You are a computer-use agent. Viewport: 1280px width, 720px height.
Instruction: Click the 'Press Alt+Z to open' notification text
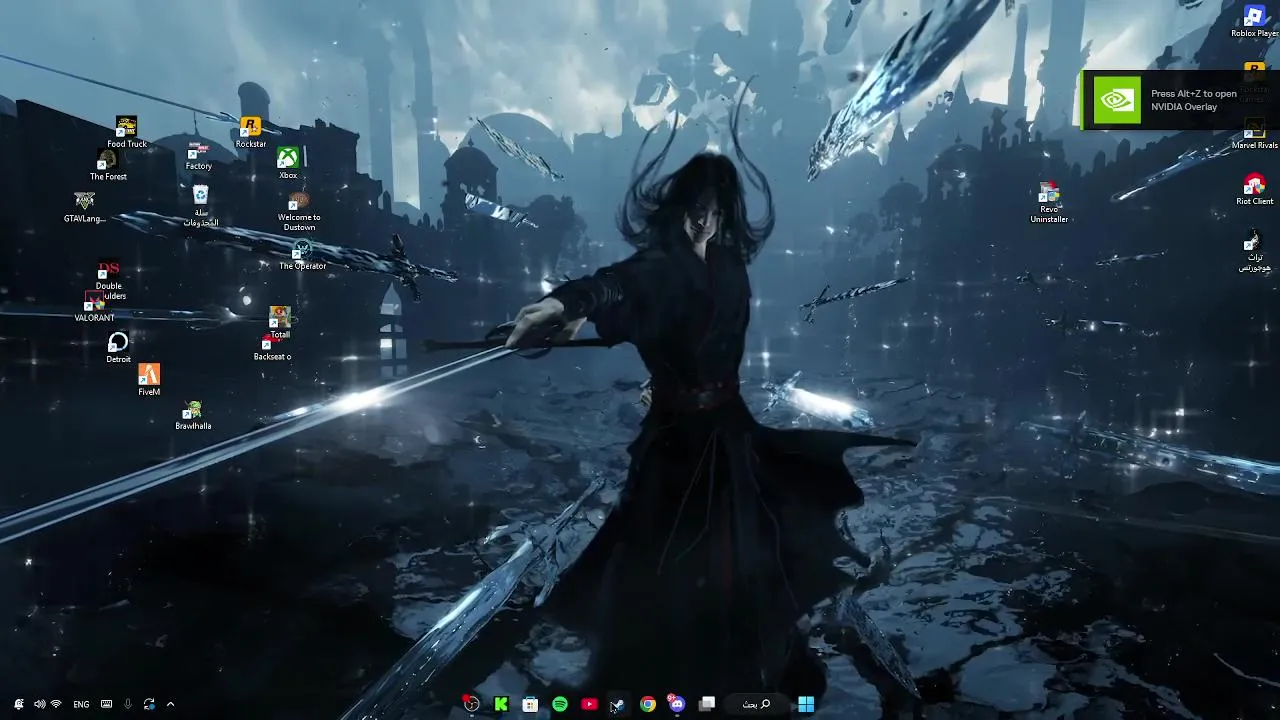pyautogui.click(x=1194, y=94)
